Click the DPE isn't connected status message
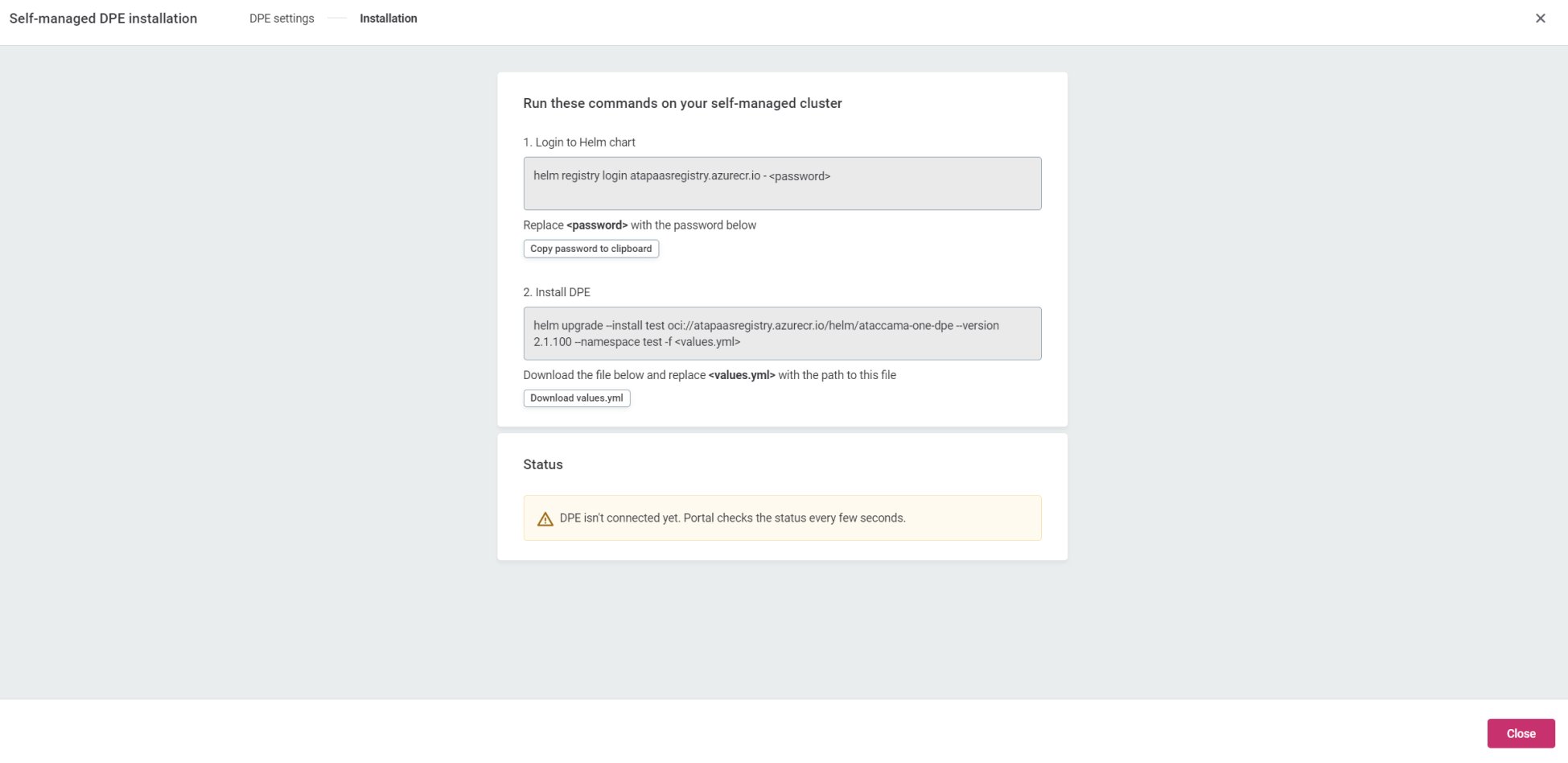 [x=732, y=518]
